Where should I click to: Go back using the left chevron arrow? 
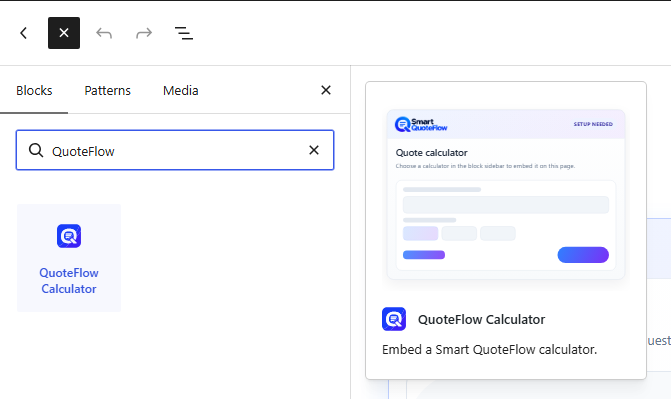click(x=24, y=33)
